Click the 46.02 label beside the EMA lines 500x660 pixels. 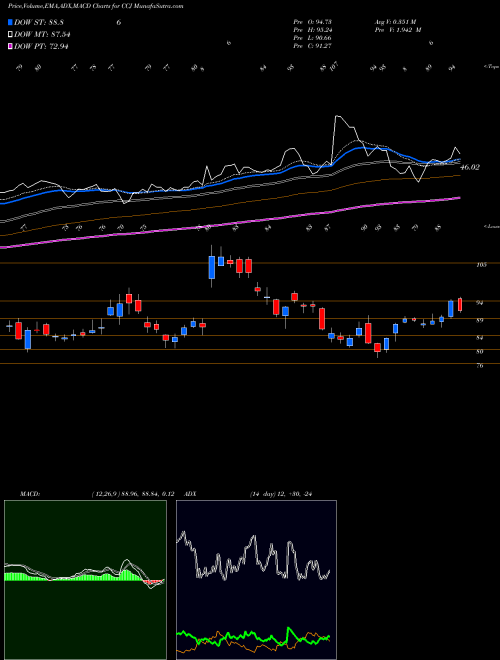click(x=470, y=168)
